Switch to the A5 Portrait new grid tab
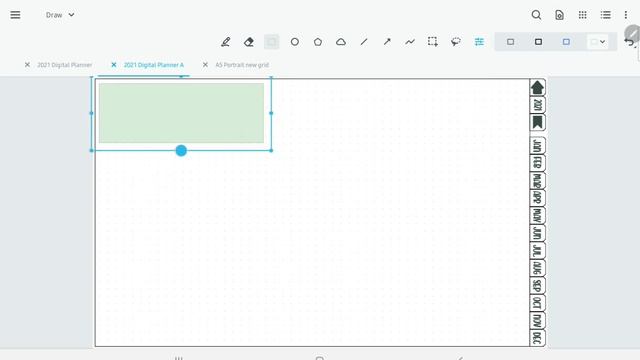The image size is (640, 360). tap(242, 65)
